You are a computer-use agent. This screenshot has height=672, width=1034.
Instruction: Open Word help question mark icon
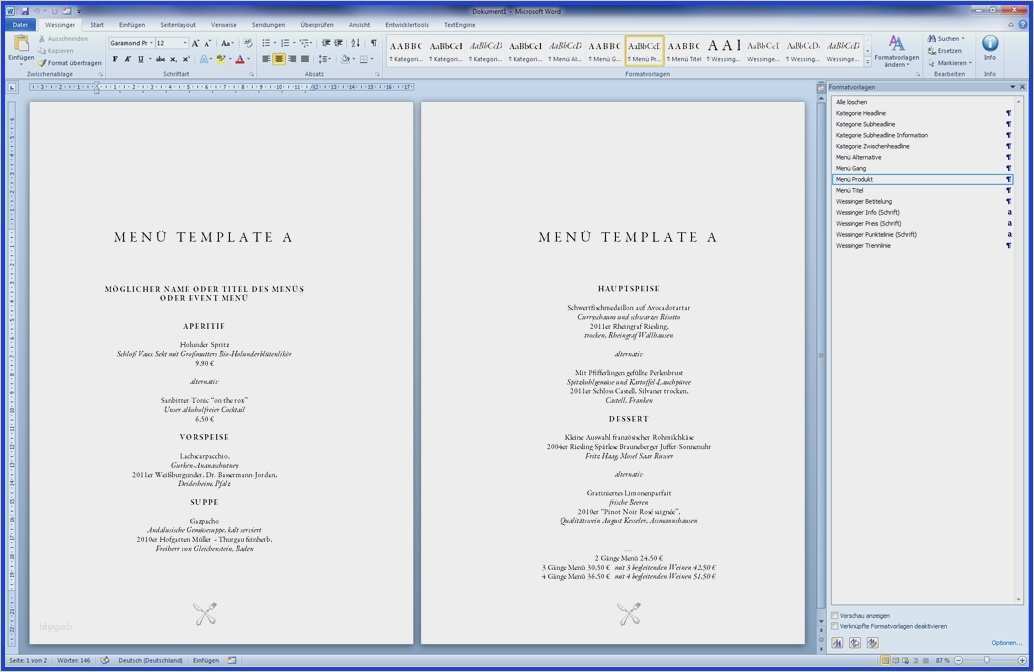[x=1023, y=25]
